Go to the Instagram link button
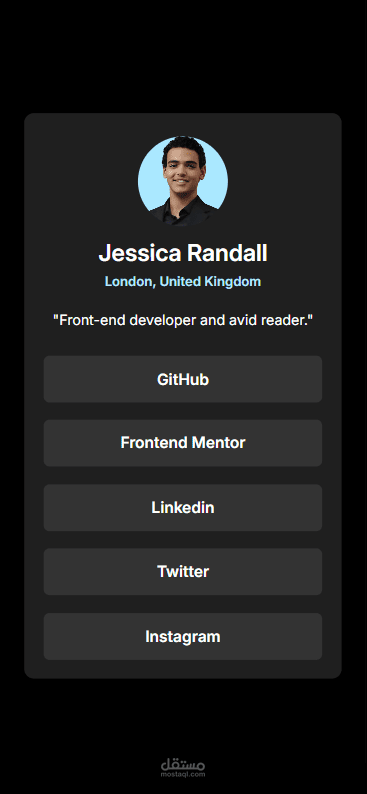 pyautogui.click(x=183, y=637)
